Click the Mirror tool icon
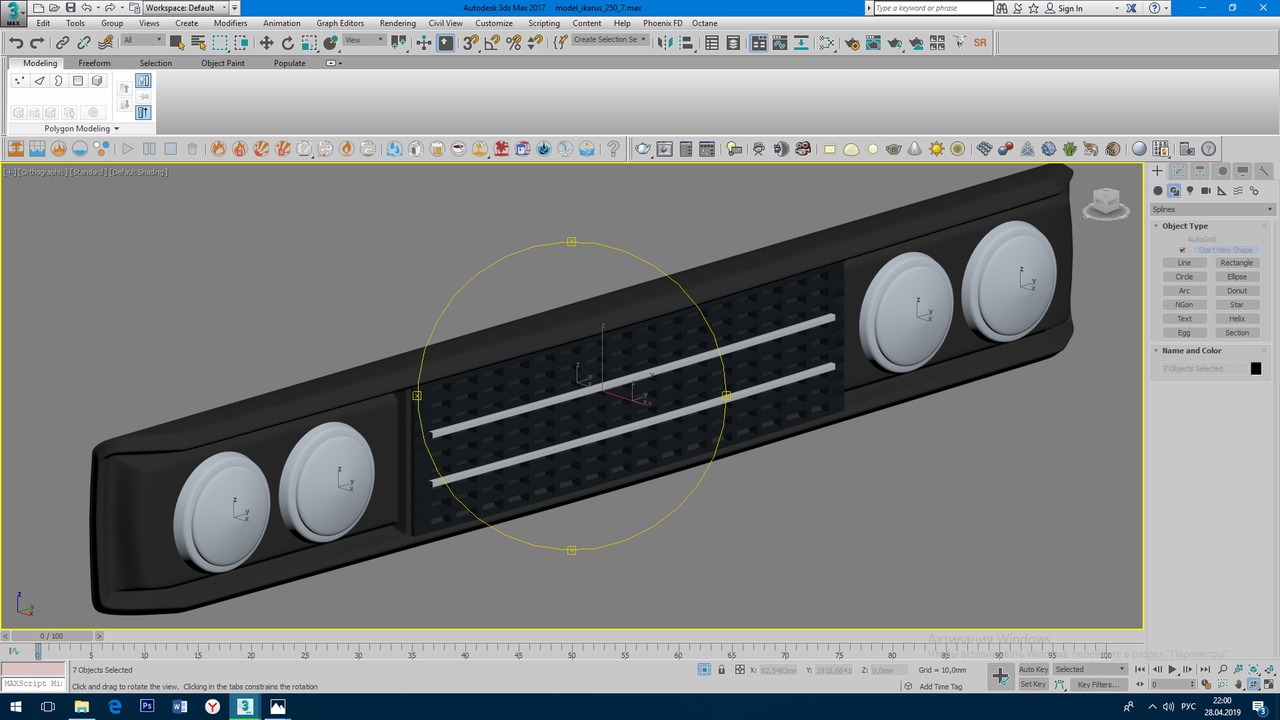The width and height of the screenshot is (1280, 720). pos(666,43)
